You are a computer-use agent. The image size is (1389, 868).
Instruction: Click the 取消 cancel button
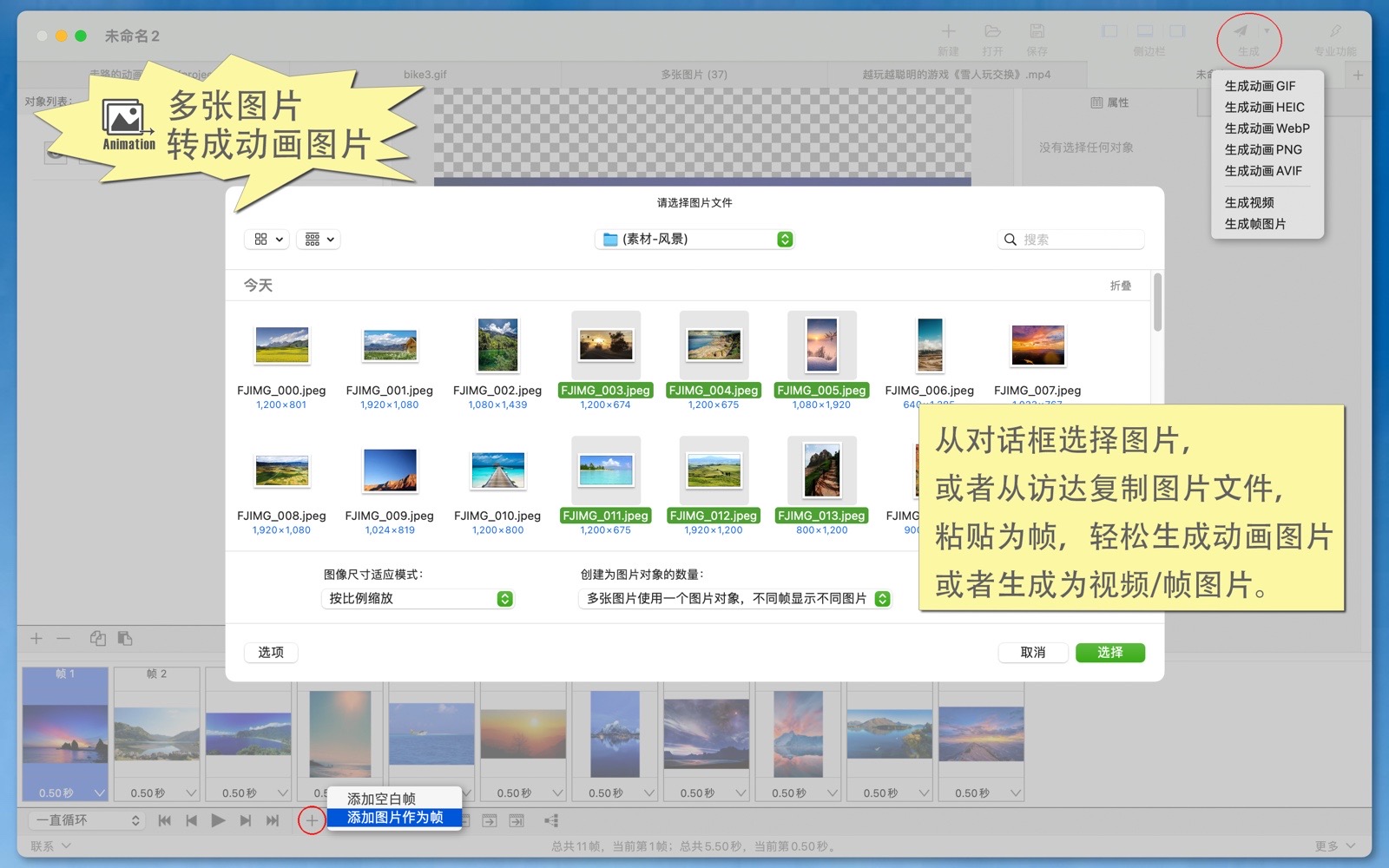pyautogui.click(x=1032, y=653)
